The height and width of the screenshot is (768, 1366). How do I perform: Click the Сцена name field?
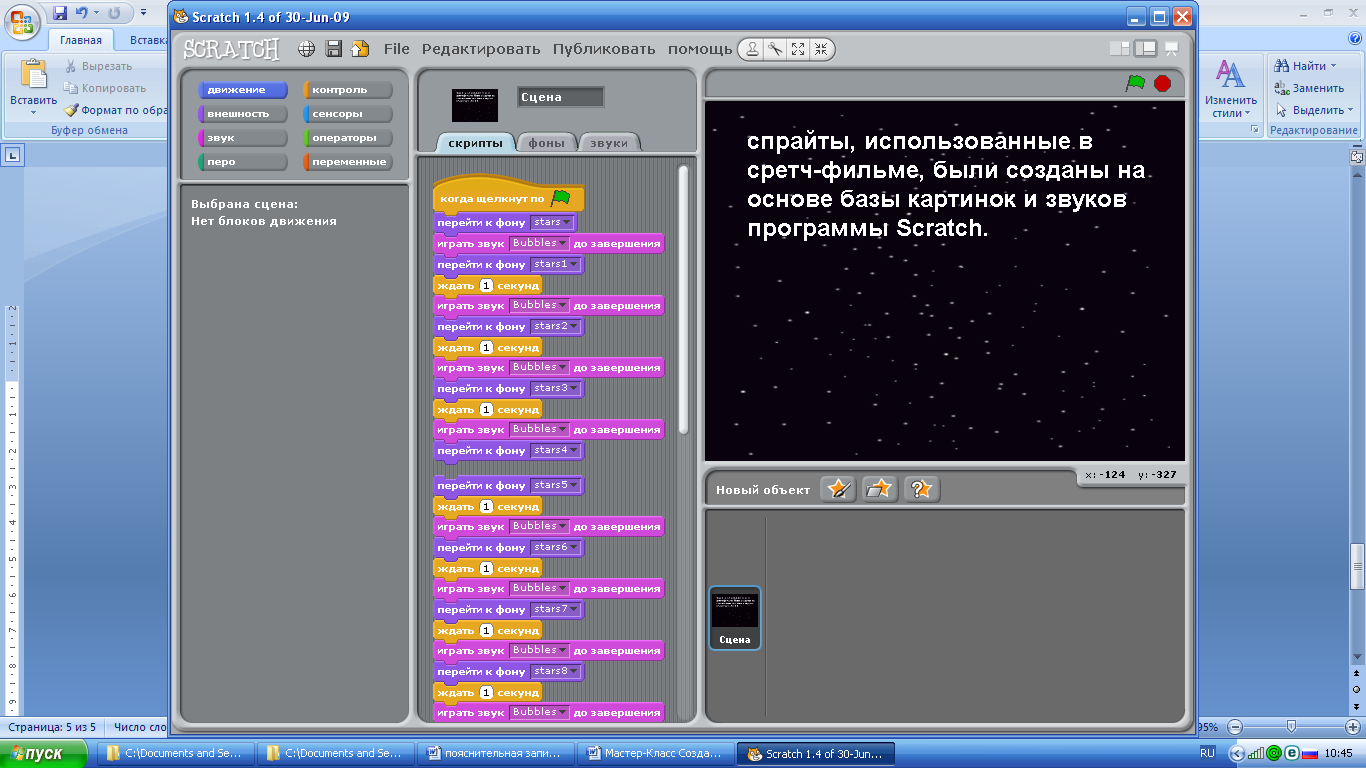coord(560,97)
